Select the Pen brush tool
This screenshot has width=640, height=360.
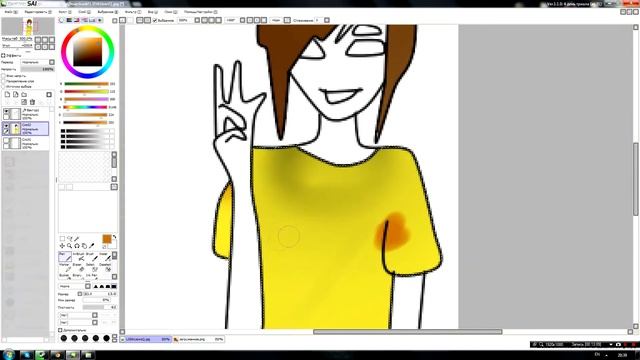click(65, 256)
